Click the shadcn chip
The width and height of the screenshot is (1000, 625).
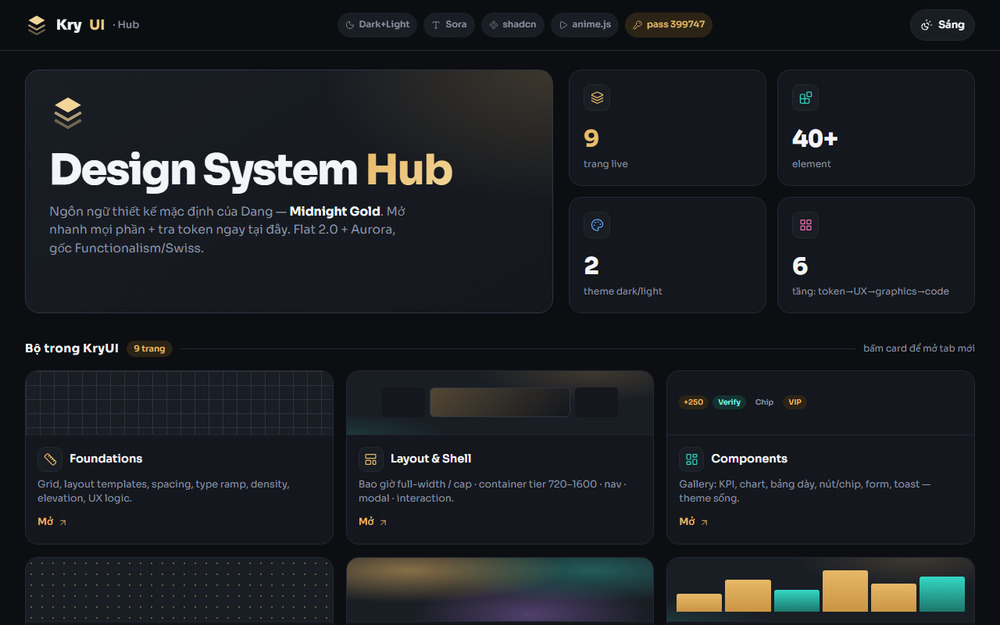pos(513,25)
